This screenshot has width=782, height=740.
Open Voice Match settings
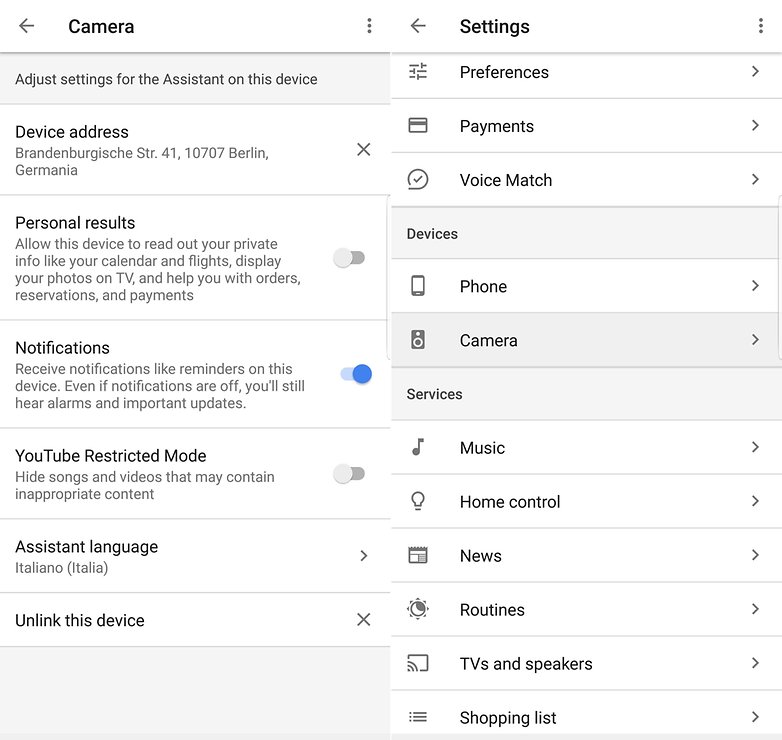point(586,180)
